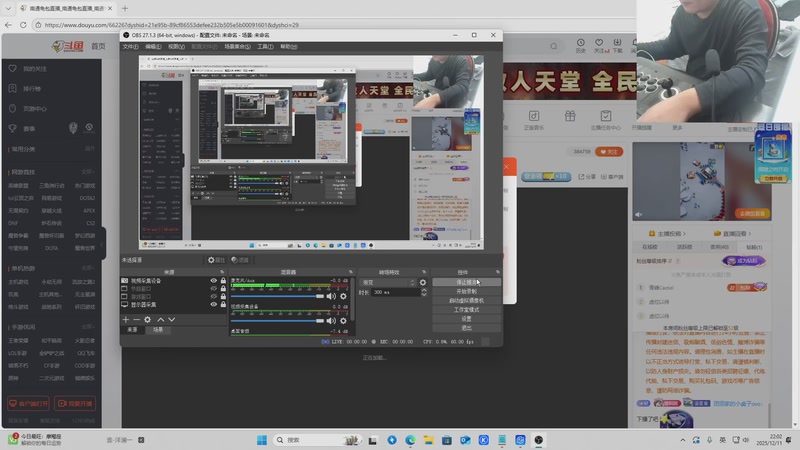Click 开始录制 button in OBS controls

[x=466, y=291]
